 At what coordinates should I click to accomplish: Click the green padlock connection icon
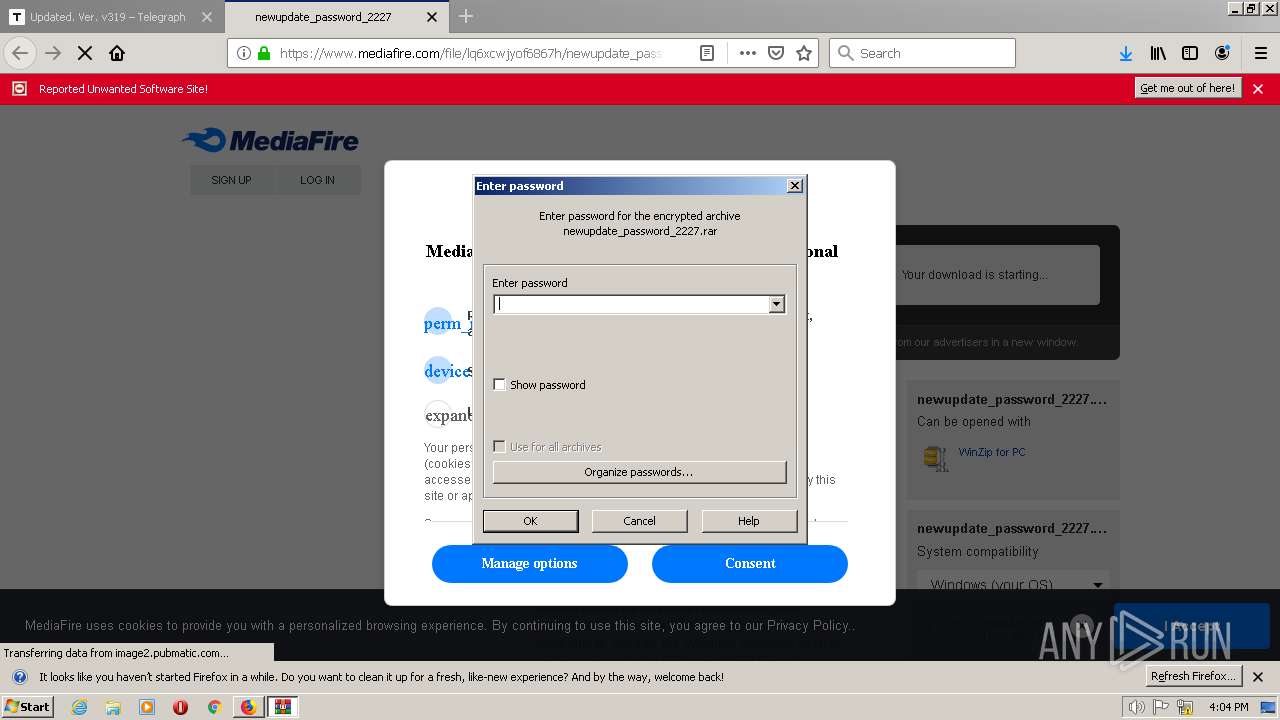coord(264,53)
